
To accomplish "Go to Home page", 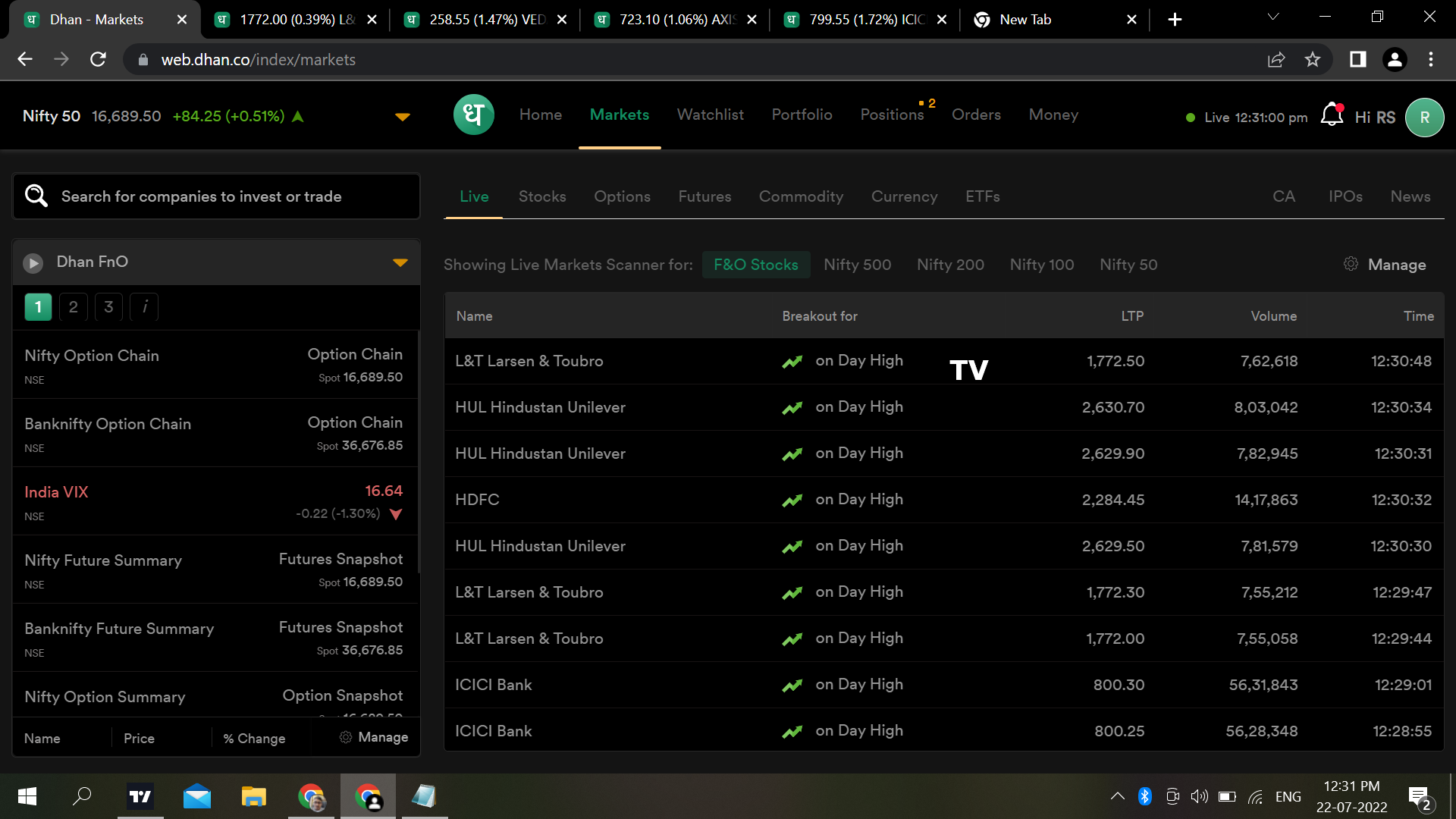I will click(541, 115).
